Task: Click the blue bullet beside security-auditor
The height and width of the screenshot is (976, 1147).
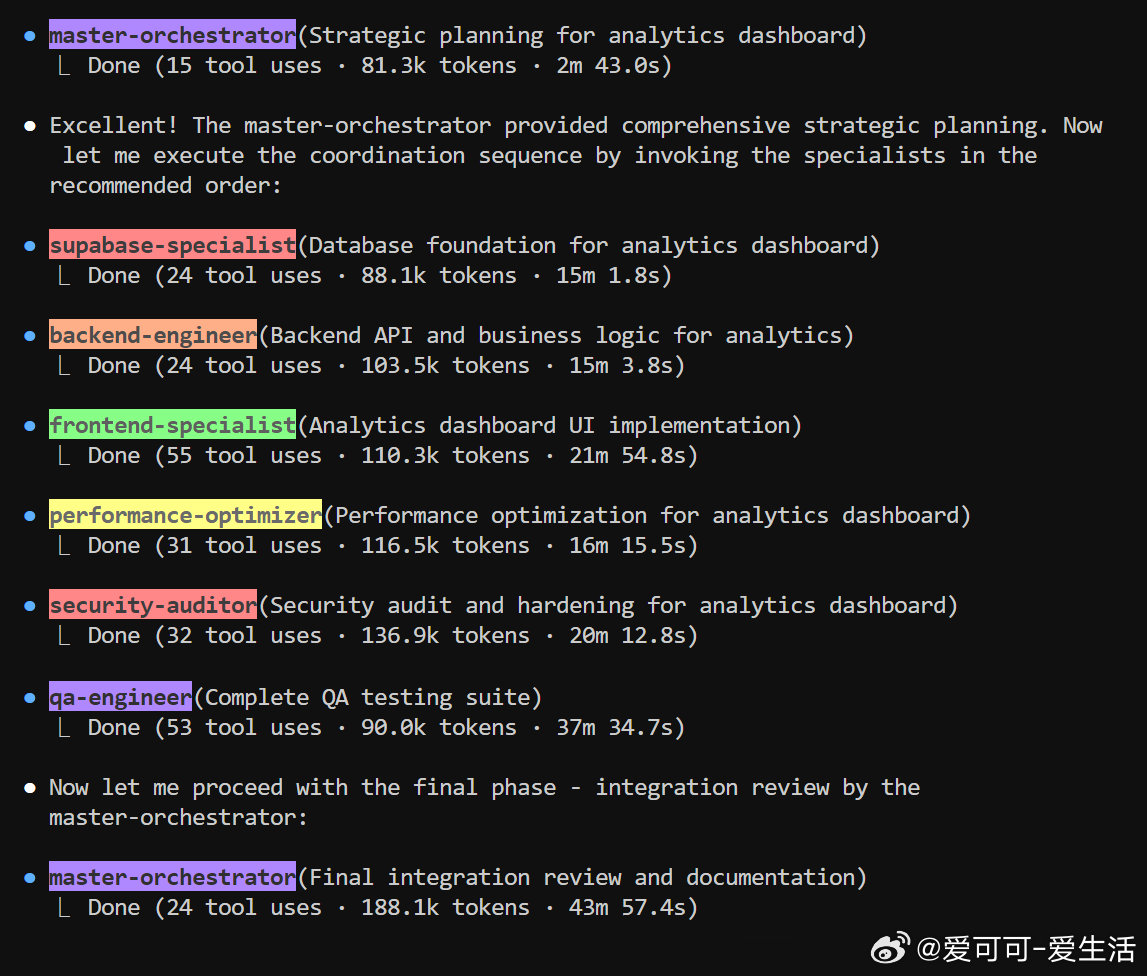Action: [30, 606]
